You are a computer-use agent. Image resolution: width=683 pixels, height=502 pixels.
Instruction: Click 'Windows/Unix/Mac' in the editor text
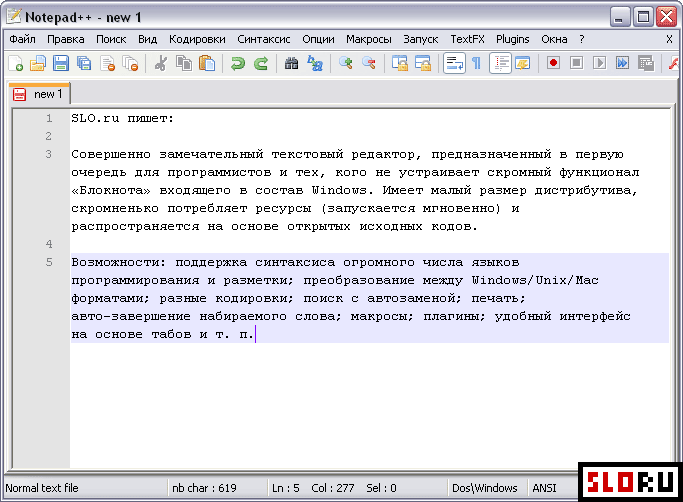tap(535, 280)
